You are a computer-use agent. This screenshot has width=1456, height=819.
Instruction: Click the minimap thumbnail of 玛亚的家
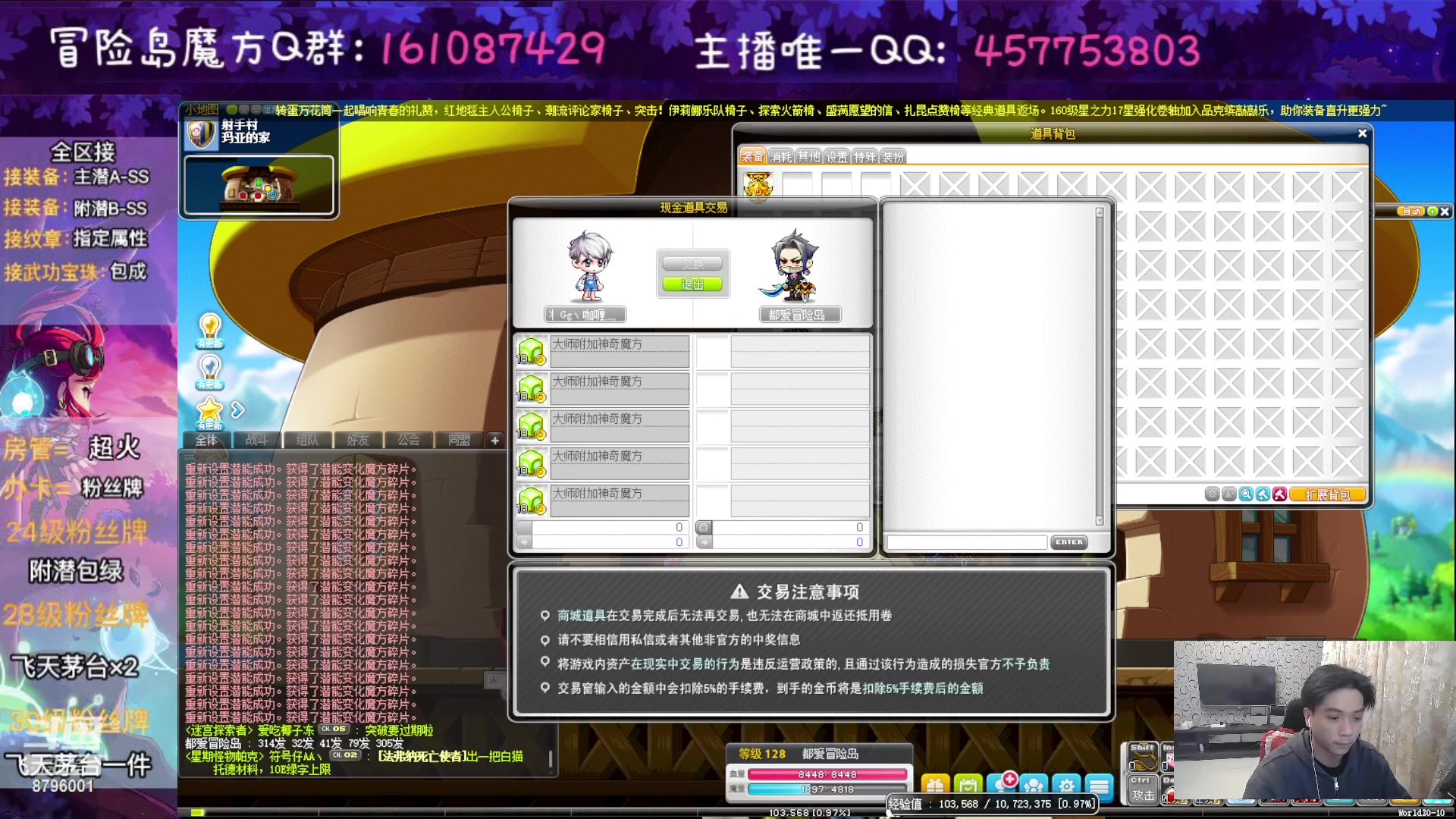(x=259, y=185)
